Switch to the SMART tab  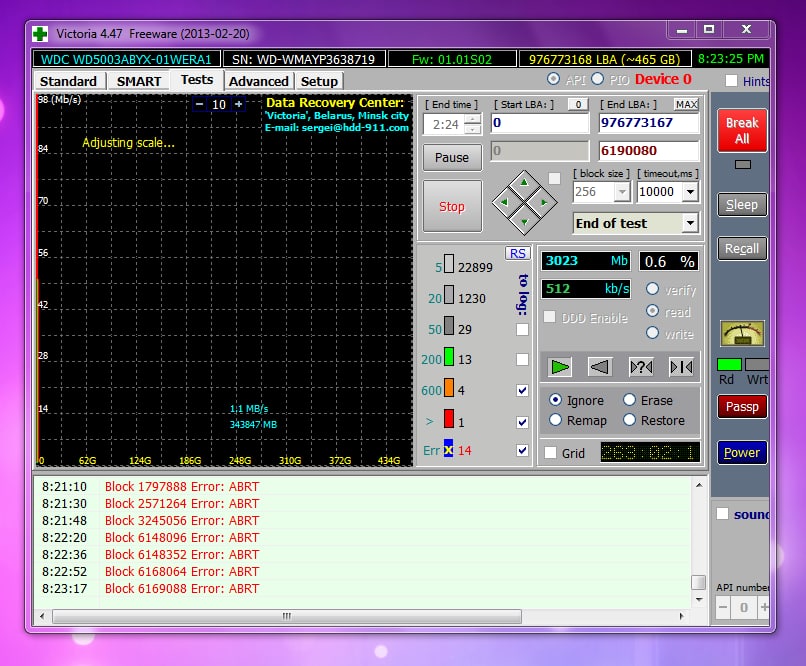pos(138,81)
